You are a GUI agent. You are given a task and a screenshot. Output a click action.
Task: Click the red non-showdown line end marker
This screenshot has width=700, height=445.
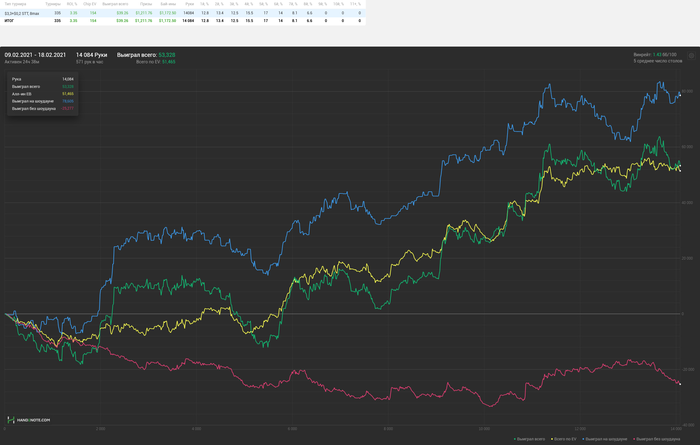680,384
